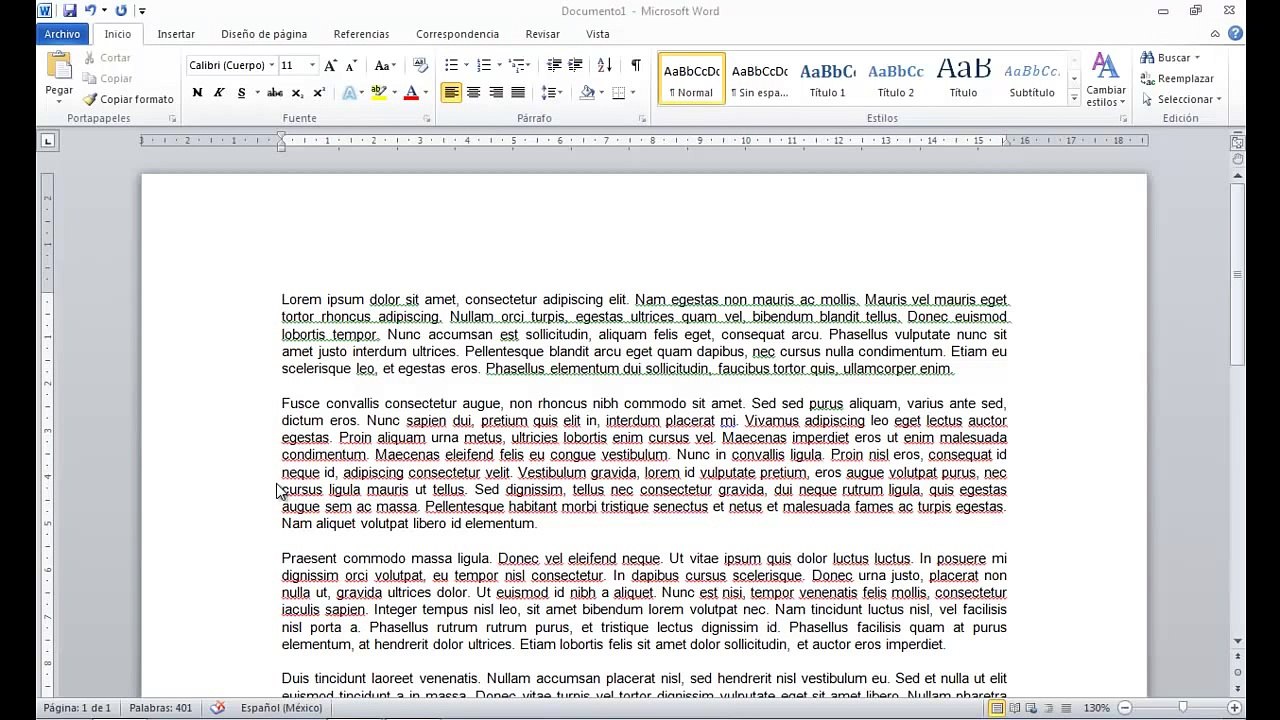Viewport: 1280px width, 720px height.
Task: Switch to web layout view
Action: (1031, 708)
